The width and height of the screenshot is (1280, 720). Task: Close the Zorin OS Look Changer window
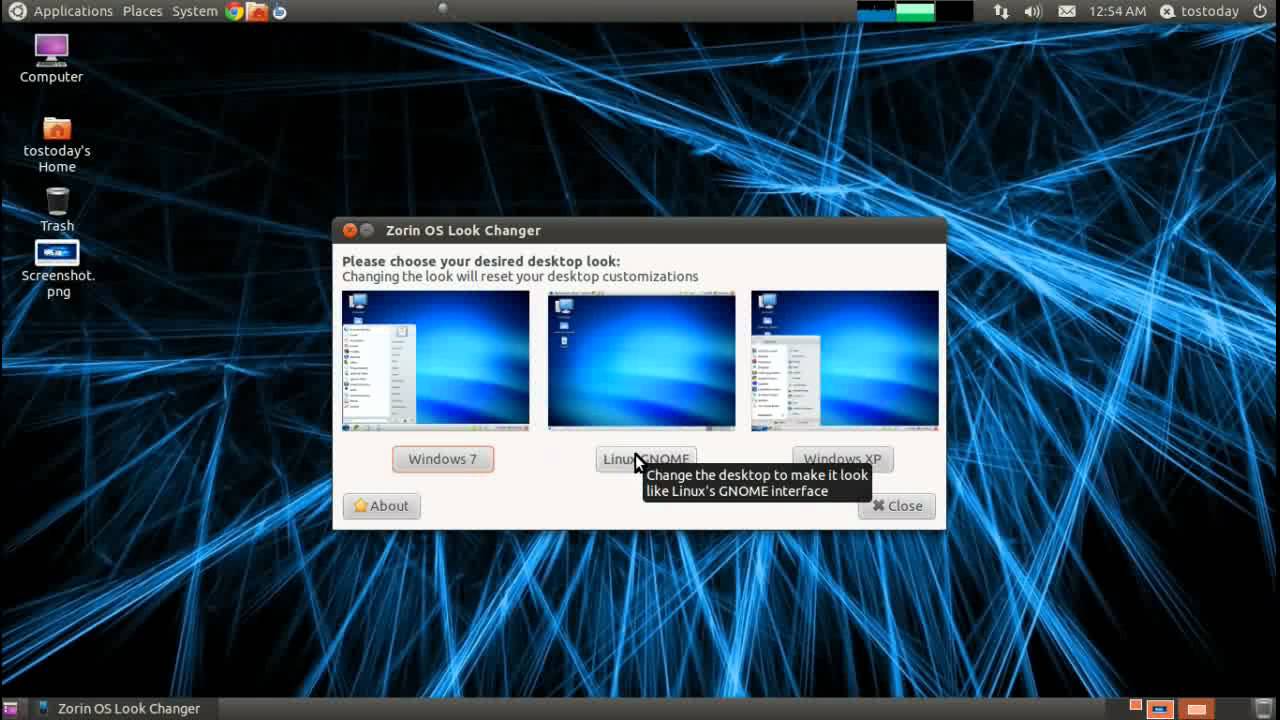click(x=350, y=230)
